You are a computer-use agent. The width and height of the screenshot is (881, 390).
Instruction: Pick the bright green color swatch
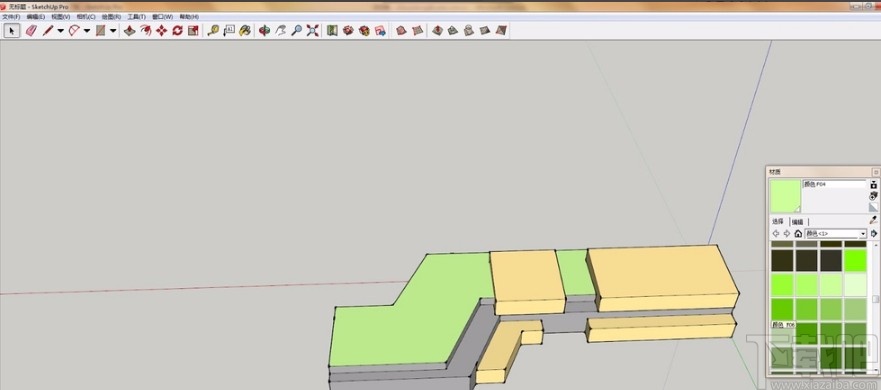855,260
